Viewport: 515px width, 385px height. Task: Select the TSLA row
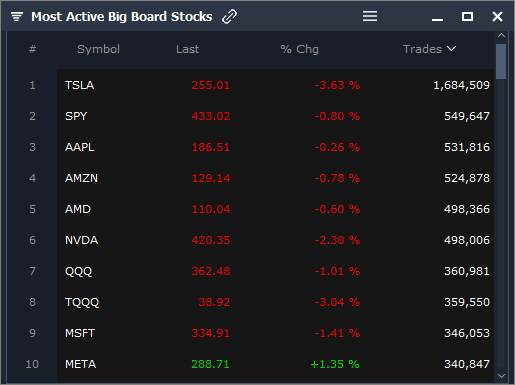275,85
